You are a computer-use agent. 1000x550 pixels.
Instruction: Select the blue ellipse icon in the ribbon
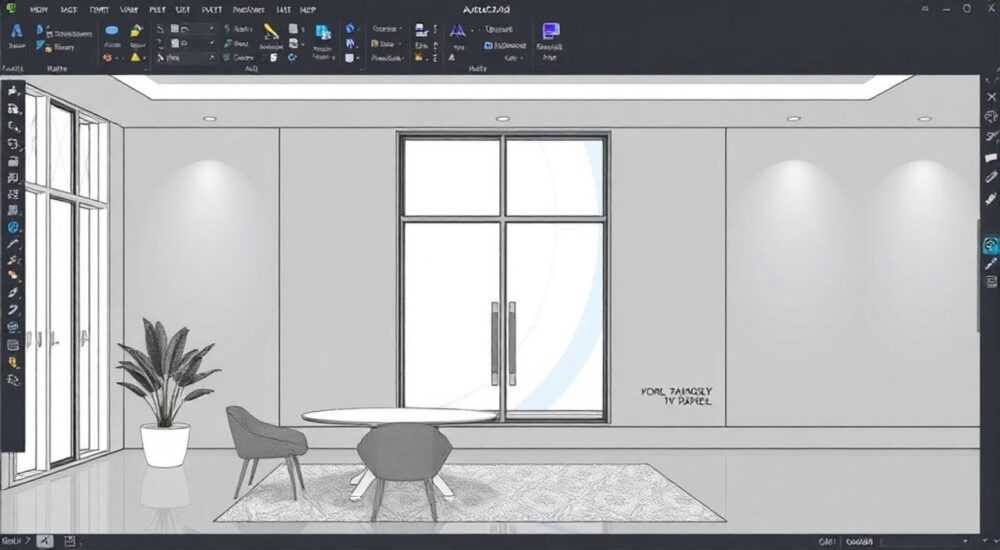tap(112, 31)
